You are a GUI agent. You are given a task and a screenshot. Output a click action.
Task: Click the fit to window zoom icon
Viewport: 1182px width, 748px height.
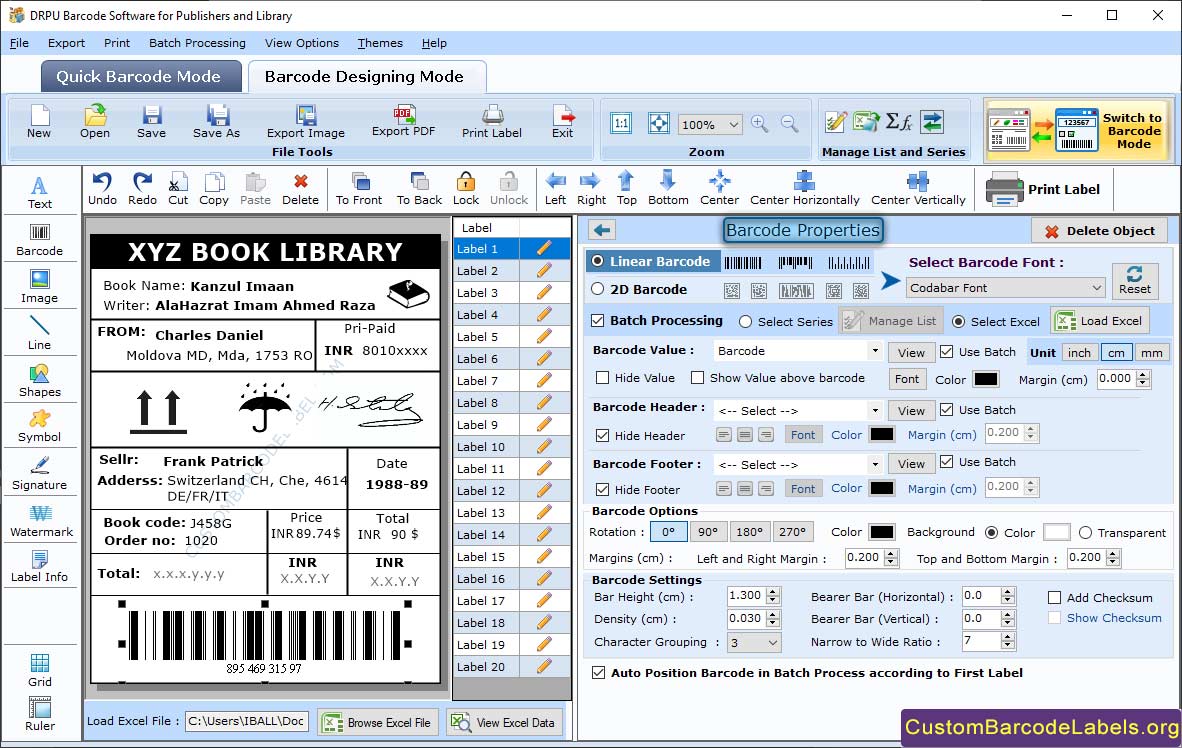click(659, 124)
